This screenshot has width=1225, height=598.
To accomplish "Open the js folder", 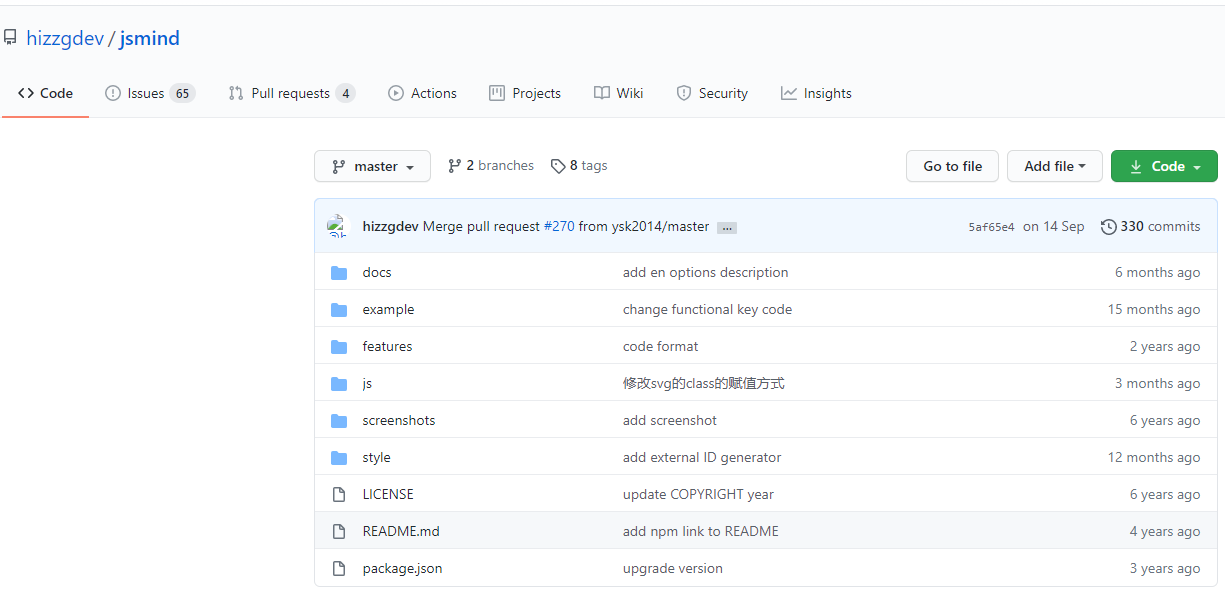I will coord(367,383).
